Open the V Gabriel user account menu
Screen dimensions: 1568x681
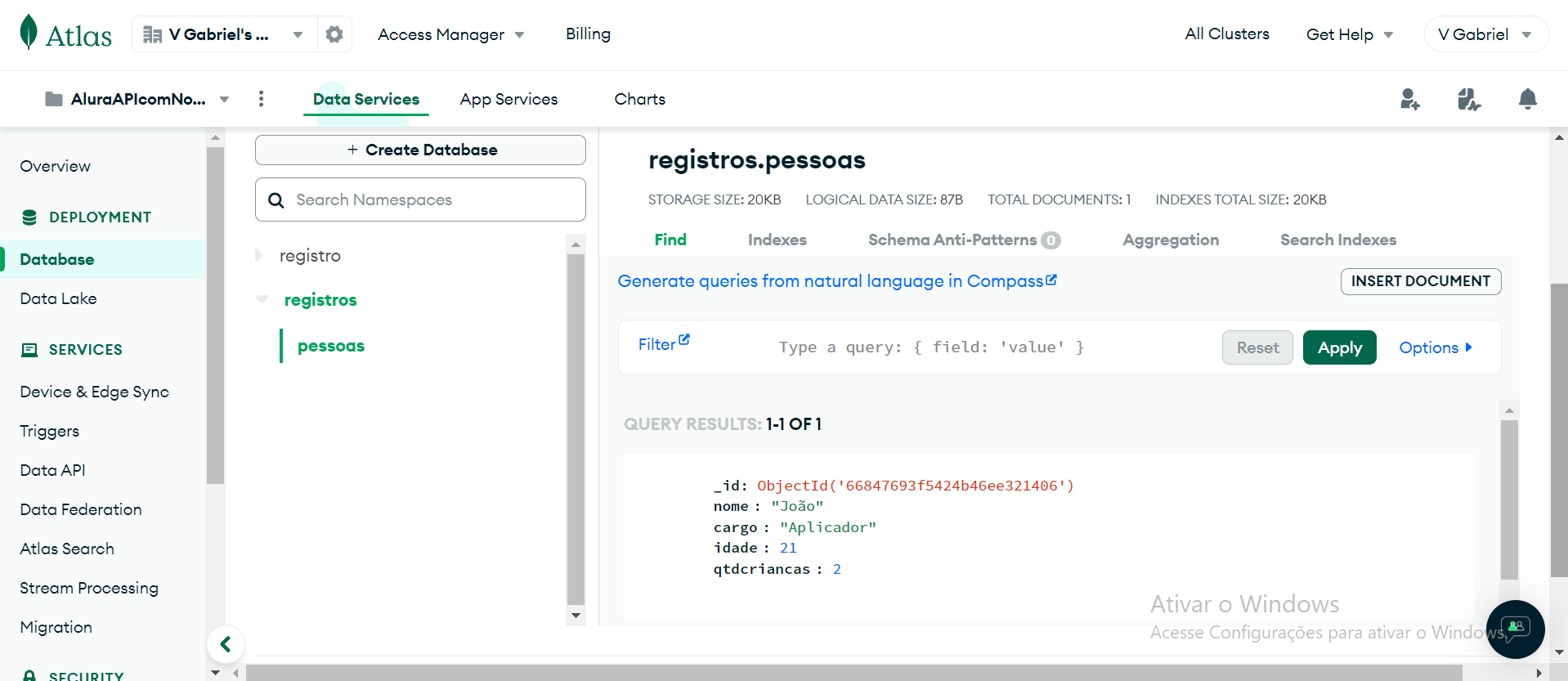[1485, 34]
